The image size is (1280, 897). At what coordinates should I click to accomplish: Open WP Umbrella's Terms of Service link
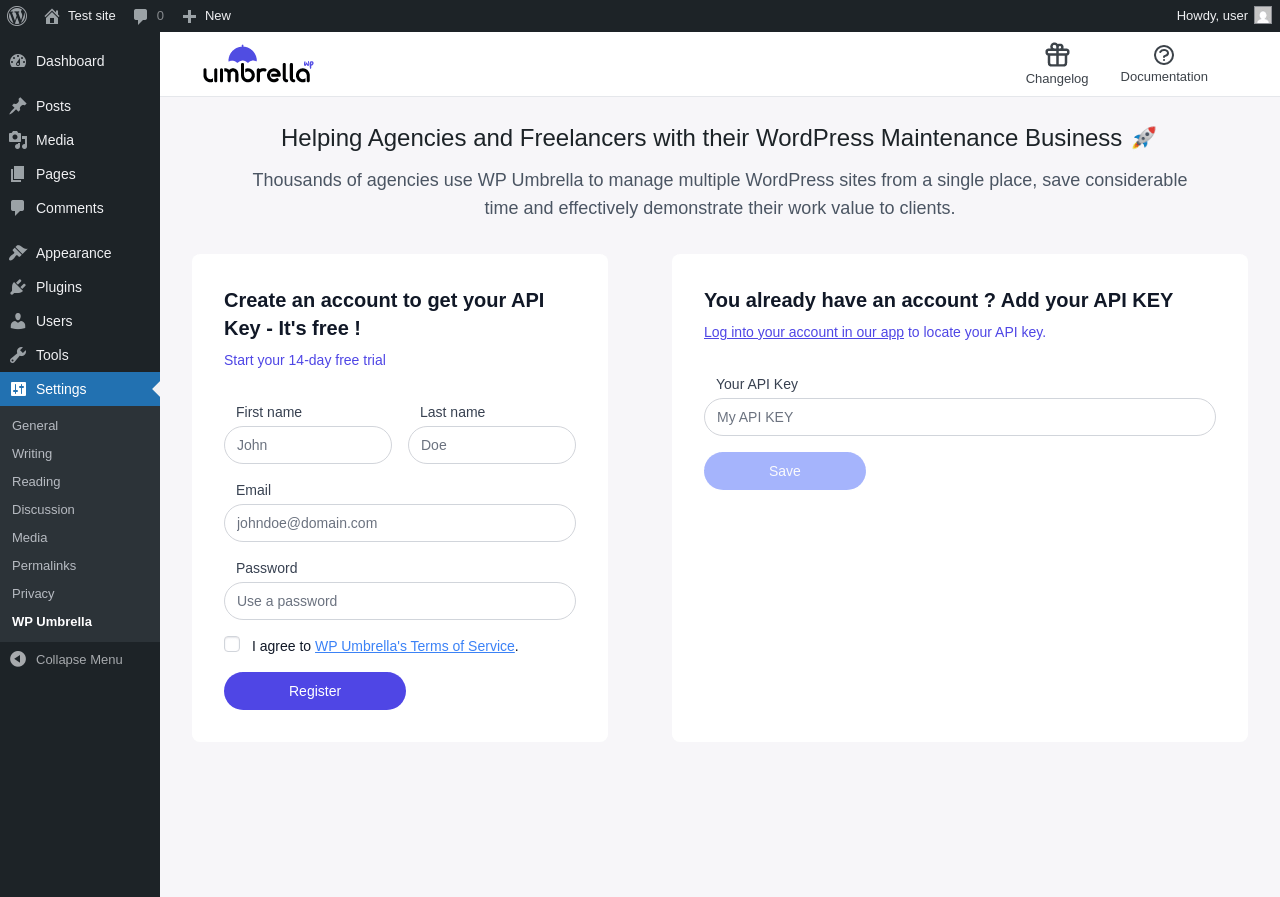click(x=415, y=646)
